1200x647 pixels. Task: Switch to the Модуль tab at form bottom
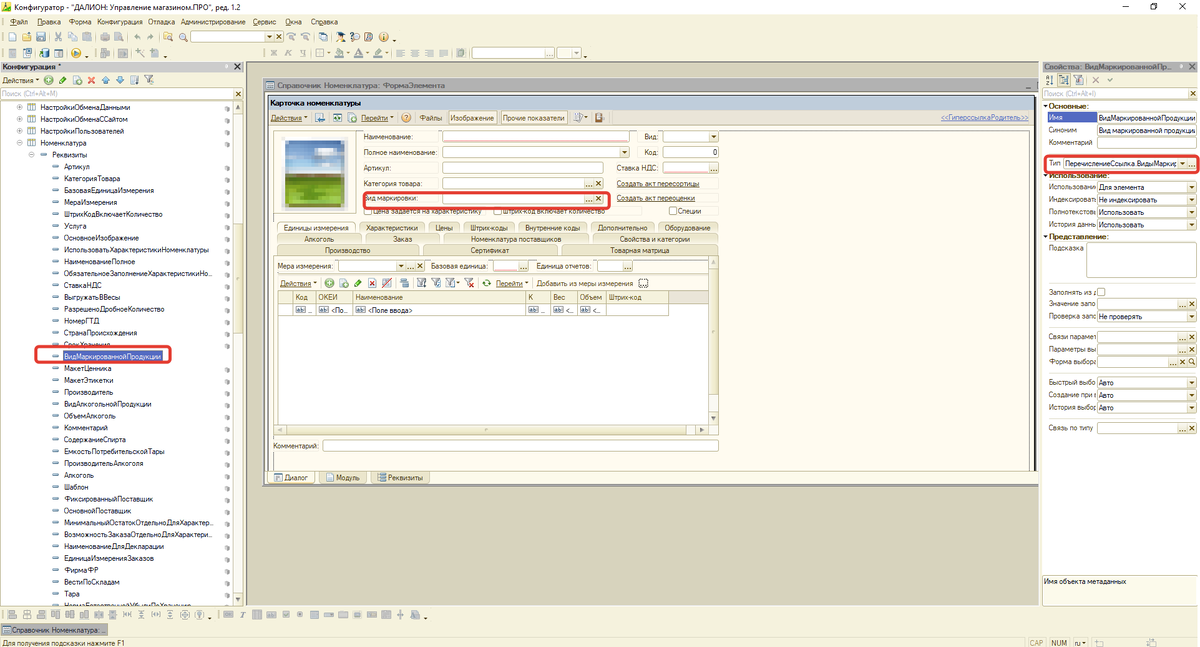(343, 478)
